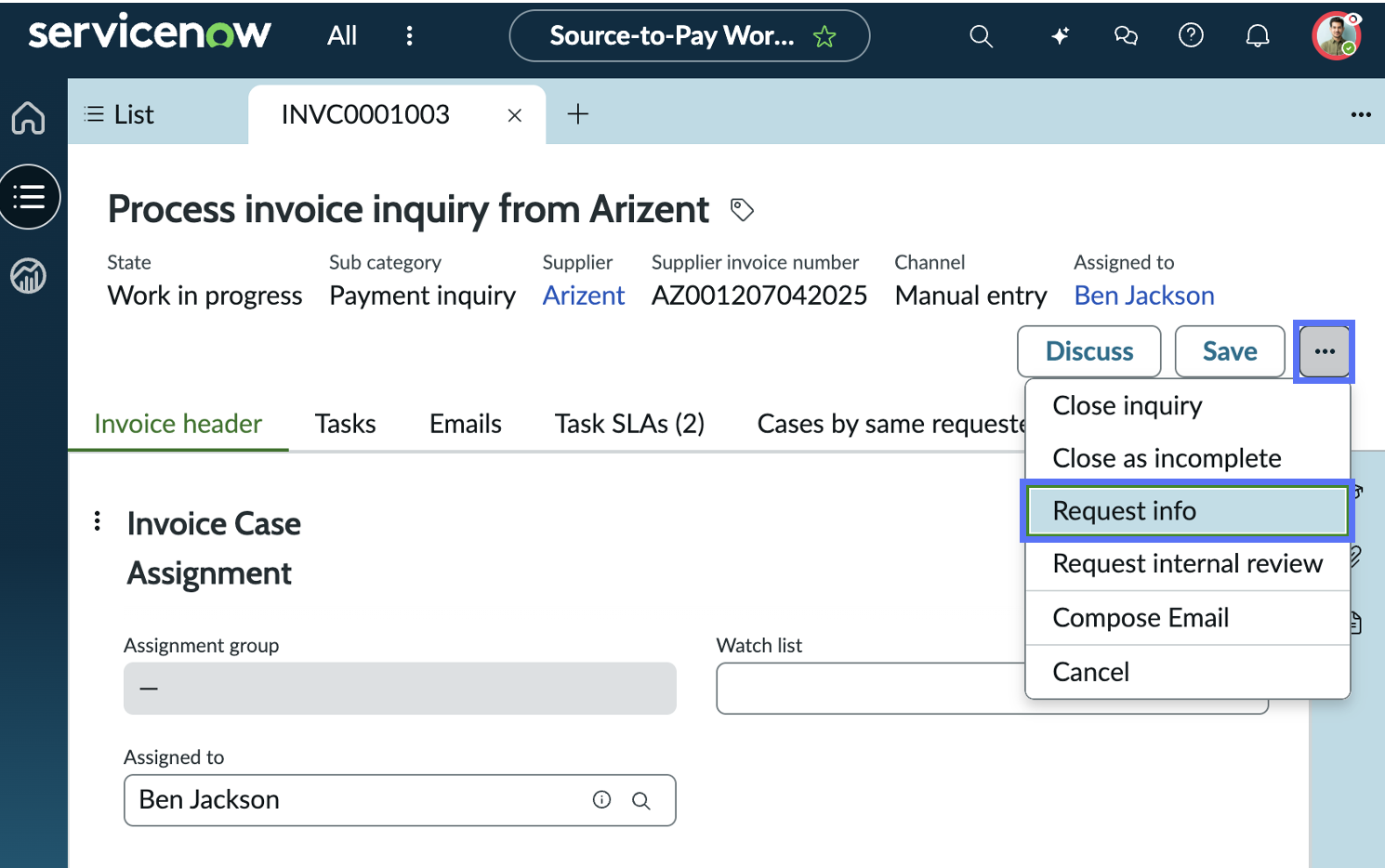This screenshot has width=1385, height=868.
Task: Open the Source-to-Pay workspace selector
Action: coord(690,35)
